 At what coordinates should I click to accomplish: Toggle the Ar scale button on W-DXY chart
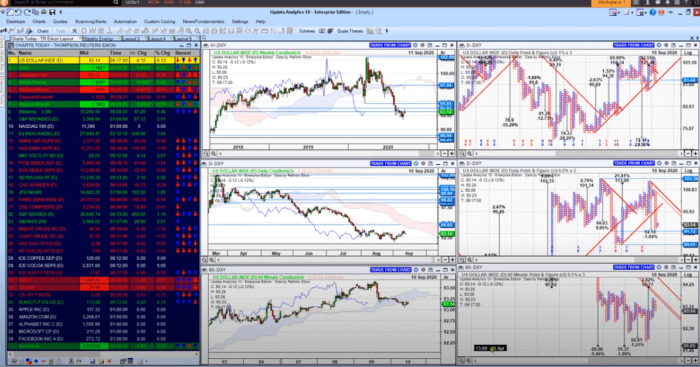[444, 53]
